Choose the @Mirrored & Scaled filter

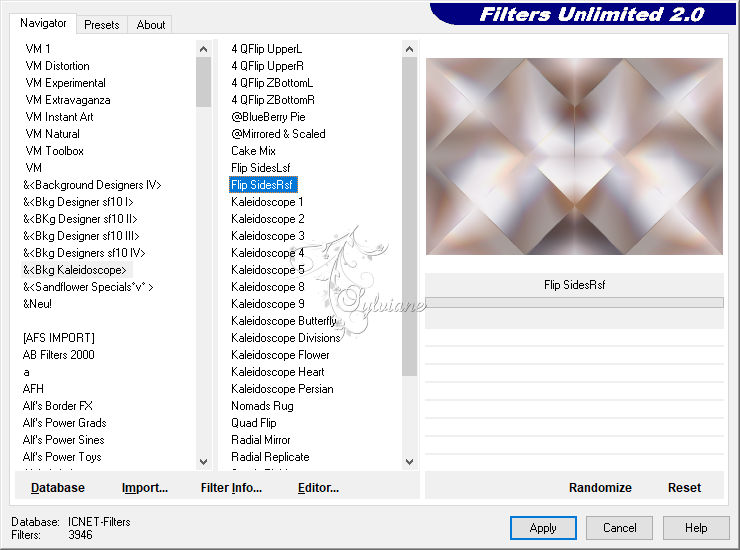click(x=278, y=134)
